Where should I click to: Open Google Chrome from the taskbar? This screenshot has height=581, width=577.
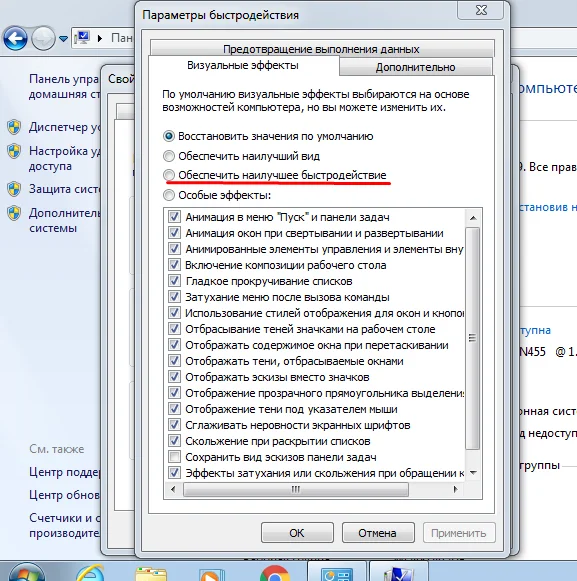tap(275, 573)
